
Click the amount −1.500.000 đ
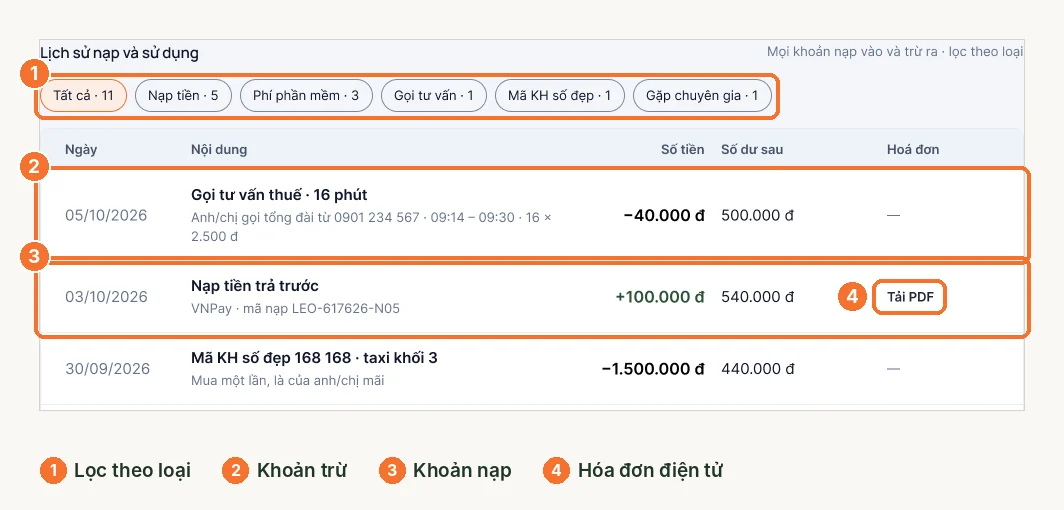point(653,369)
